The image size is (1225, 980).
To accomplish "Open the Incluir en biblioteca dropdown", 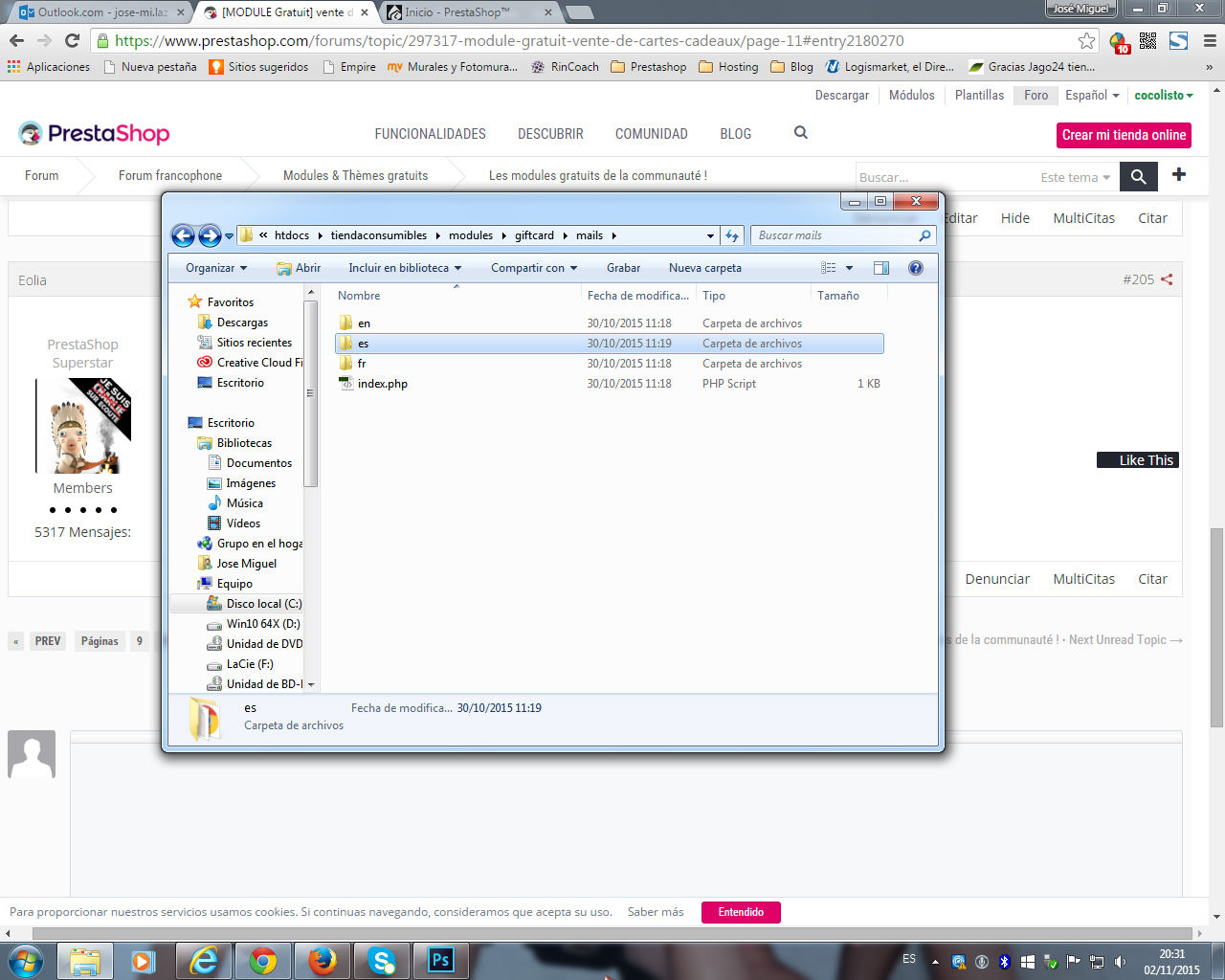I will tap(405, 268).
